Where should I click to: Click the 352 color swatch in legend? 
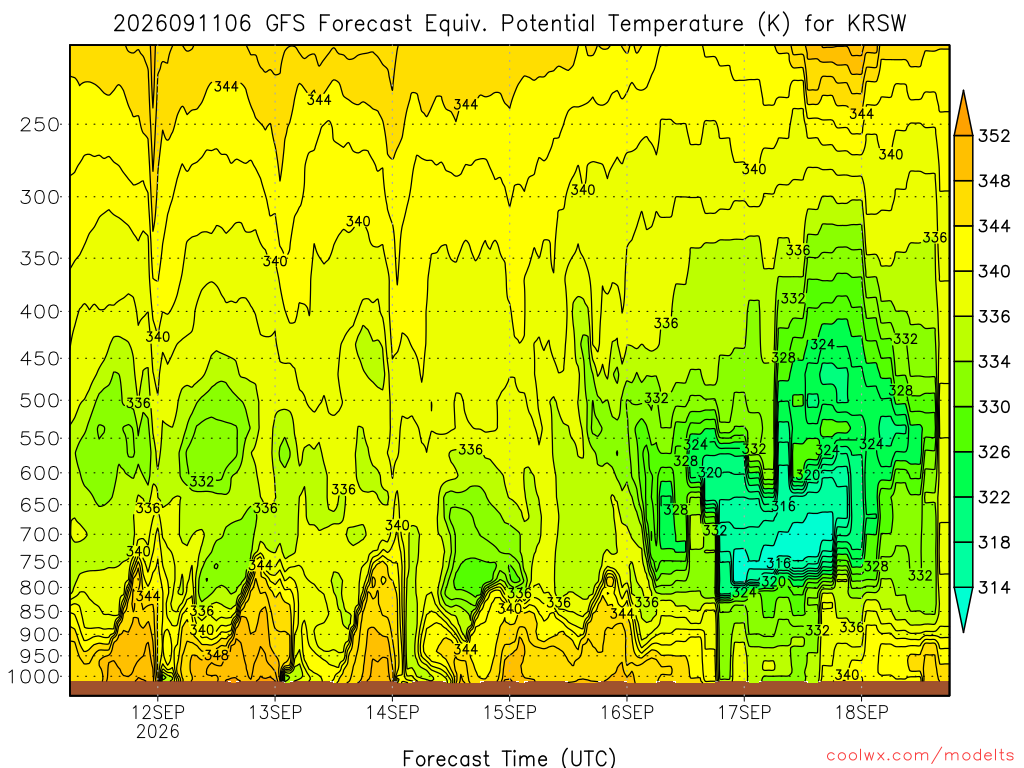963,157
